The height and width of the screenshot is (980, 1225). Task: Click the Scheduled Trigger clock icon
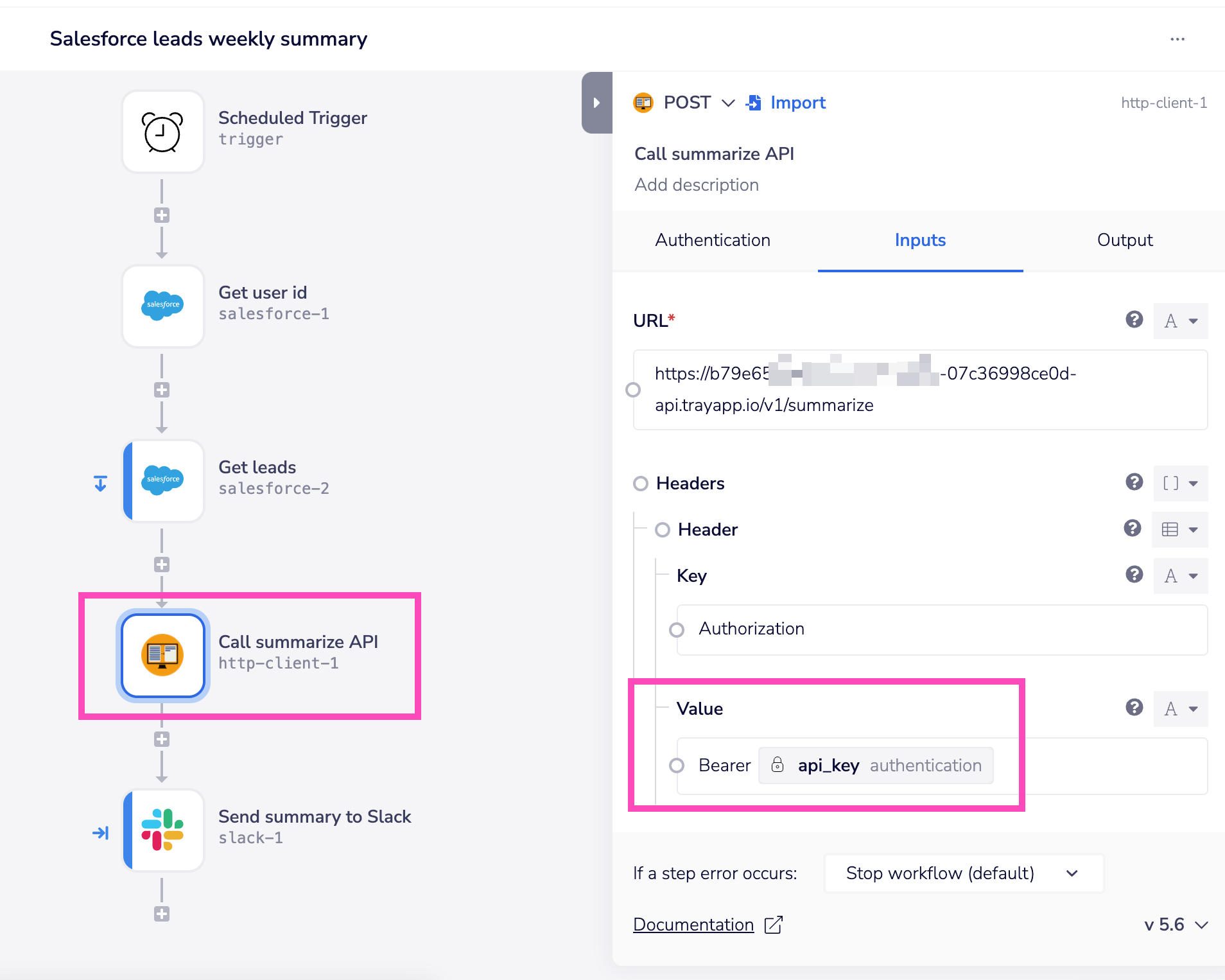162,132
